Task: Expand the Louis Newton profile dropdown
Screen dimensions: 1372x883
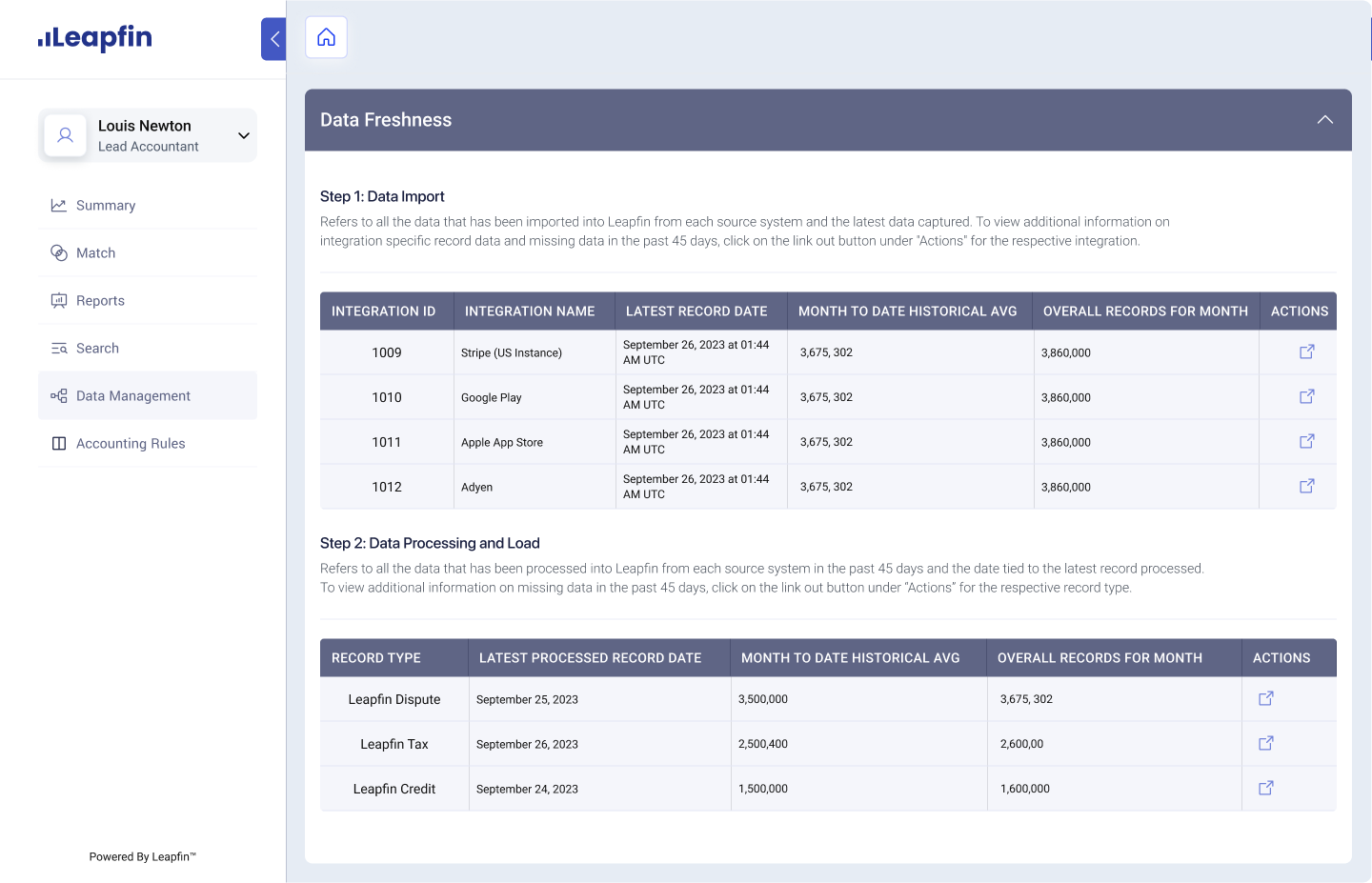Action: coord(242,135)
